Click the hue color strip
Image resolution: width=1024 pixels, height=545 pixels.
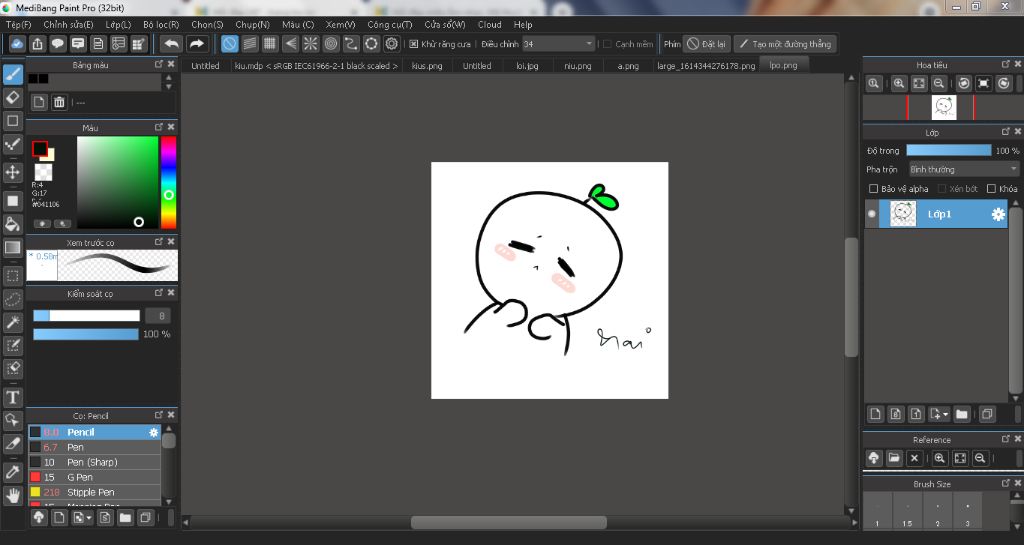[x=168, y=182]
